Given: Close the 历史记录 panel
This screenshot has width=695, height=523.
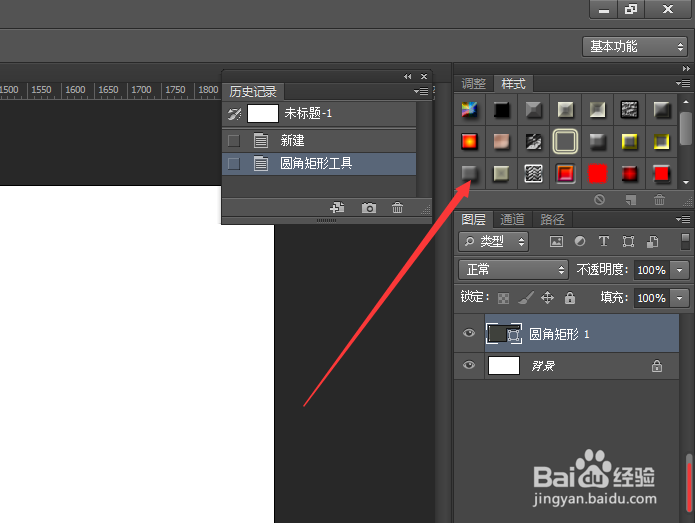Looking at the screenshot, I should [424, 76].
